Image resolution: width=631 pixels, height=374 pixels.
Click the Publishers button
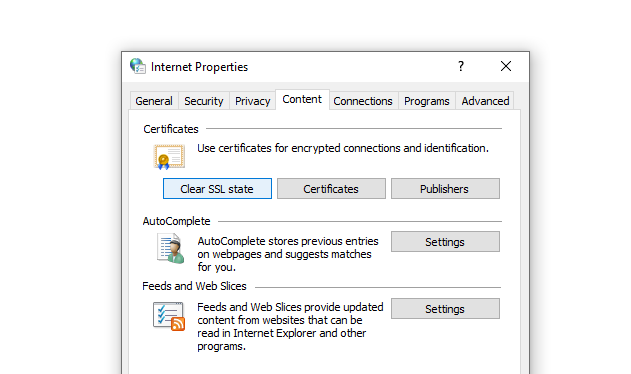[445, 189]
